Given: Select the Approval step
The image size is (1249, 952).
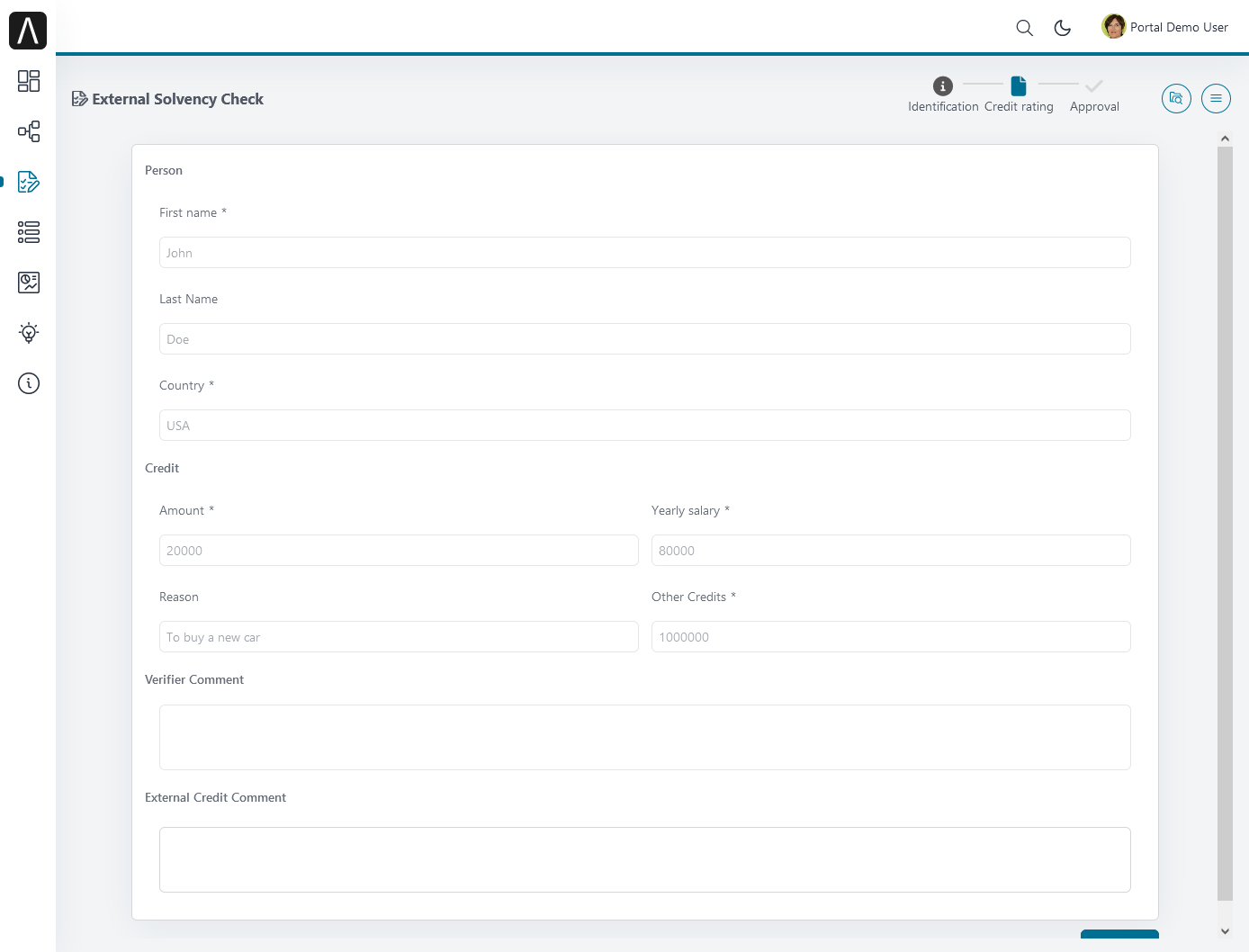Looking at the screenshot, I should tap(1094, 94).
